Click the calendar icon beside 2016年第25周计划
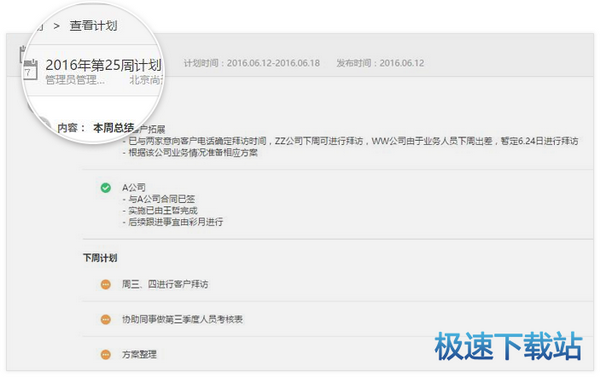The height and width of the screenshot is (378, 600). pyautogui.click(x=30, y=70)
